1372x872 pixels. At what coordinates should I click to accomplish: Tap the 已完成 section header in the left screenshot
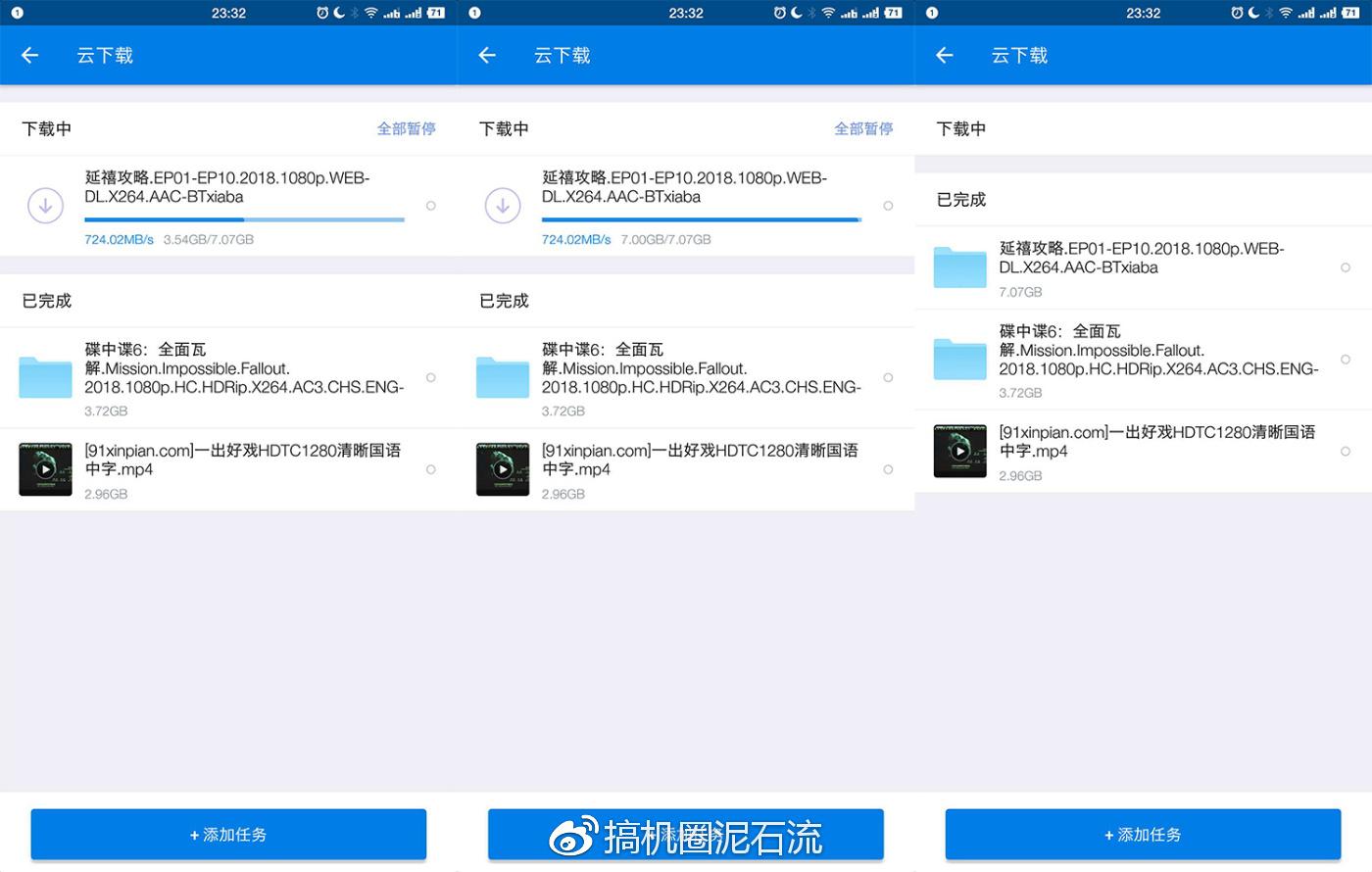[47, 301]
